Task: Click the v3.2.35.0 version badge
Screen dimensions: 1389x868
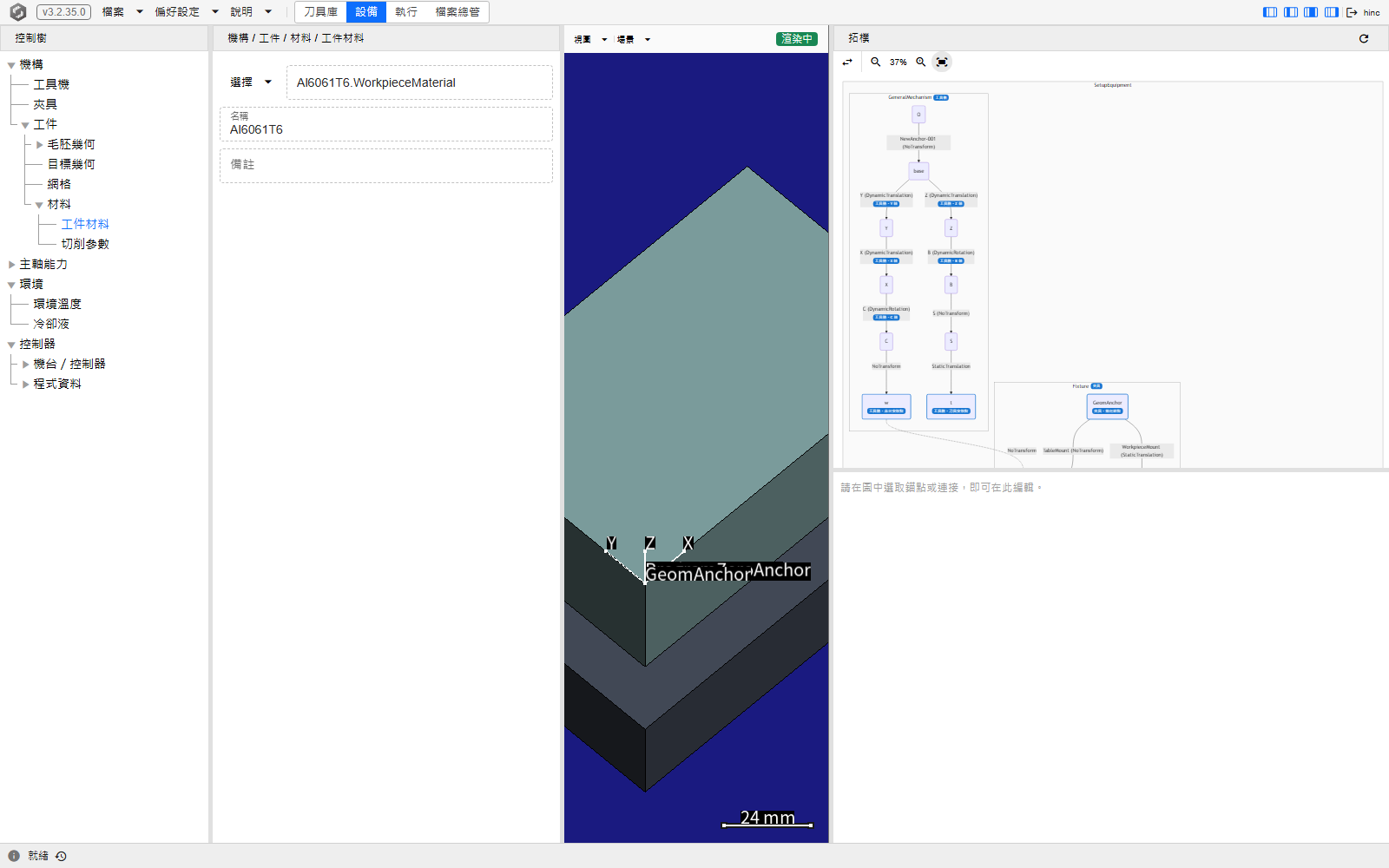Action: pyautogui.click(x=64, y=12)
